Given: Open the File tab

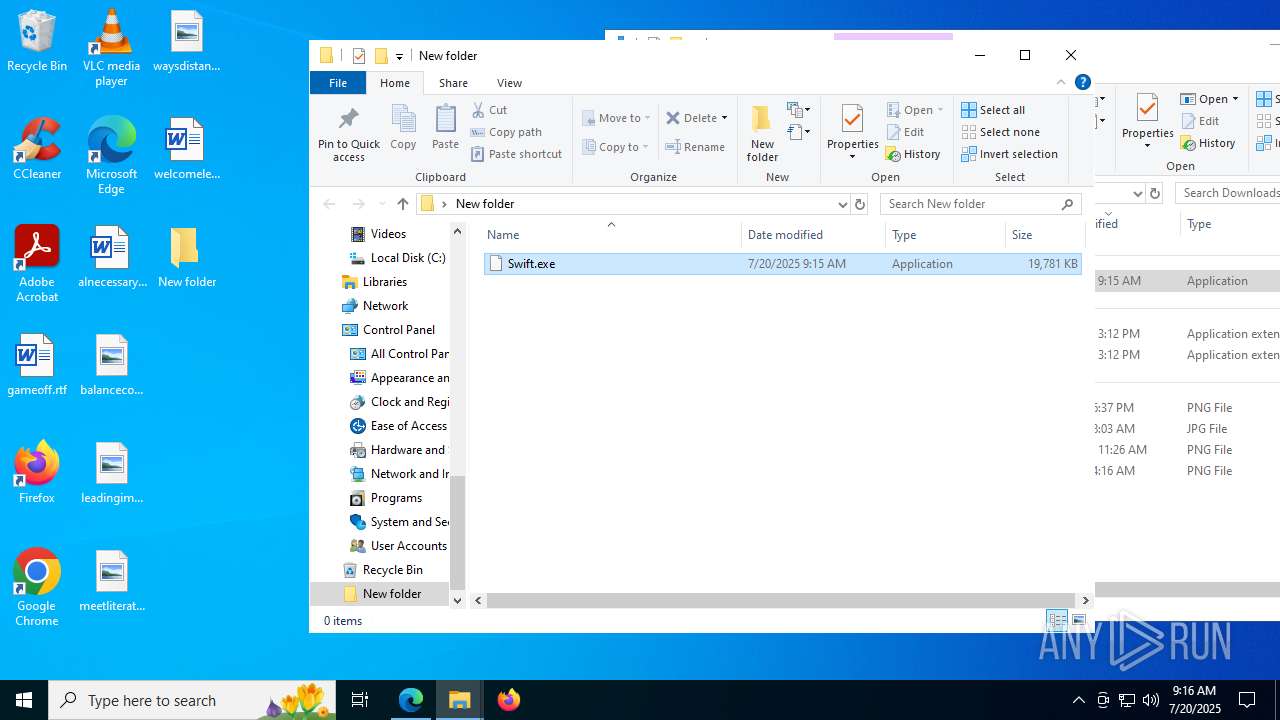Looking at the screenshot, I should (338, 83).
